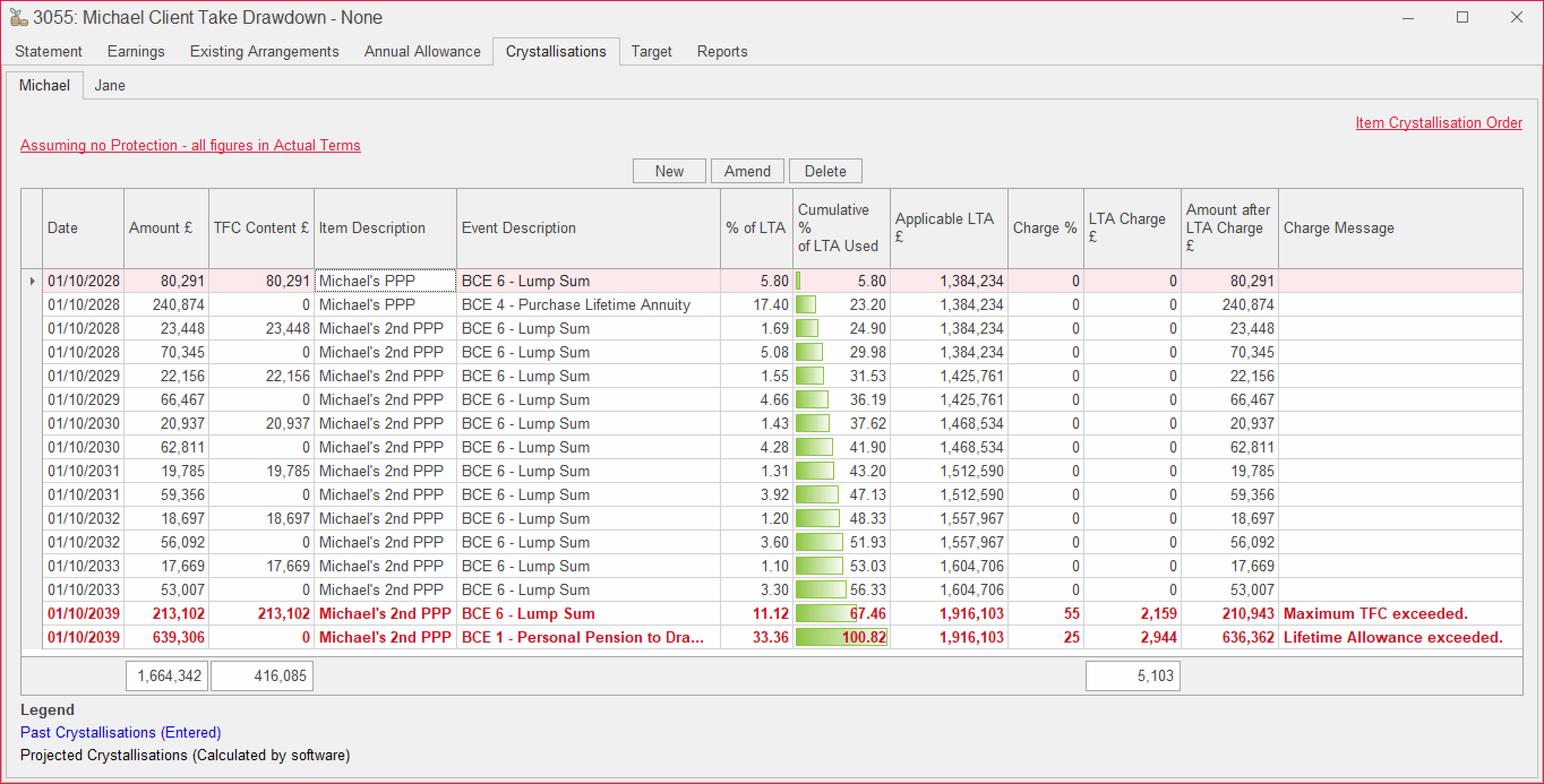
Task: Select the BCE 4 Purchase Lifetime Annuity row
Action: pyautogui.click(x=576, y=305)
